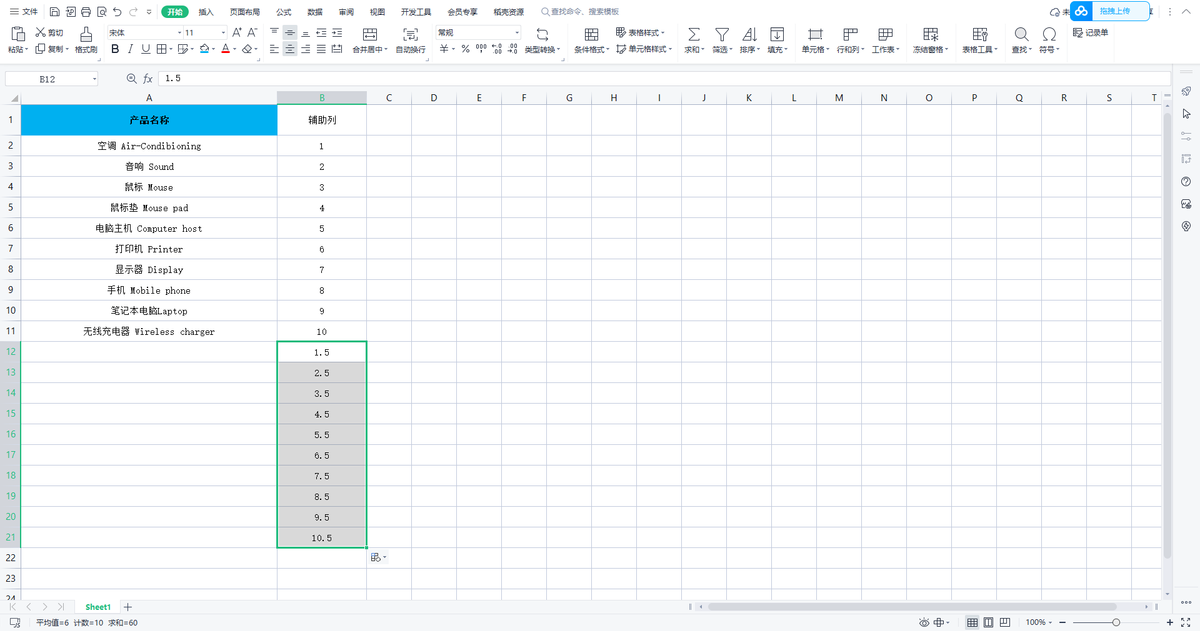Toggle Bold formatting
This screenshot has height=631, width=1200.
115,48
